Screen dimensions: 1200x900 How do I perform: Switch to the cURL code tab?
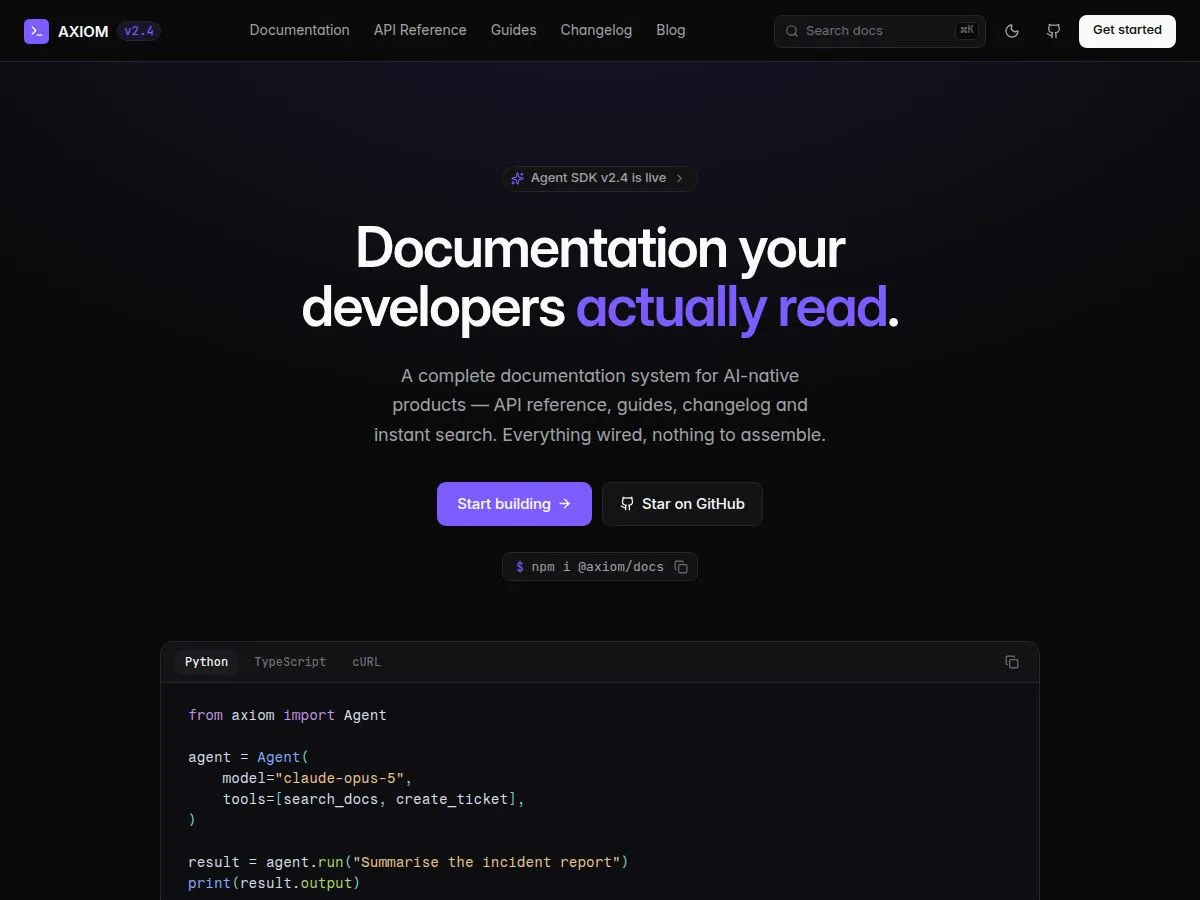[x=366, y=662]
